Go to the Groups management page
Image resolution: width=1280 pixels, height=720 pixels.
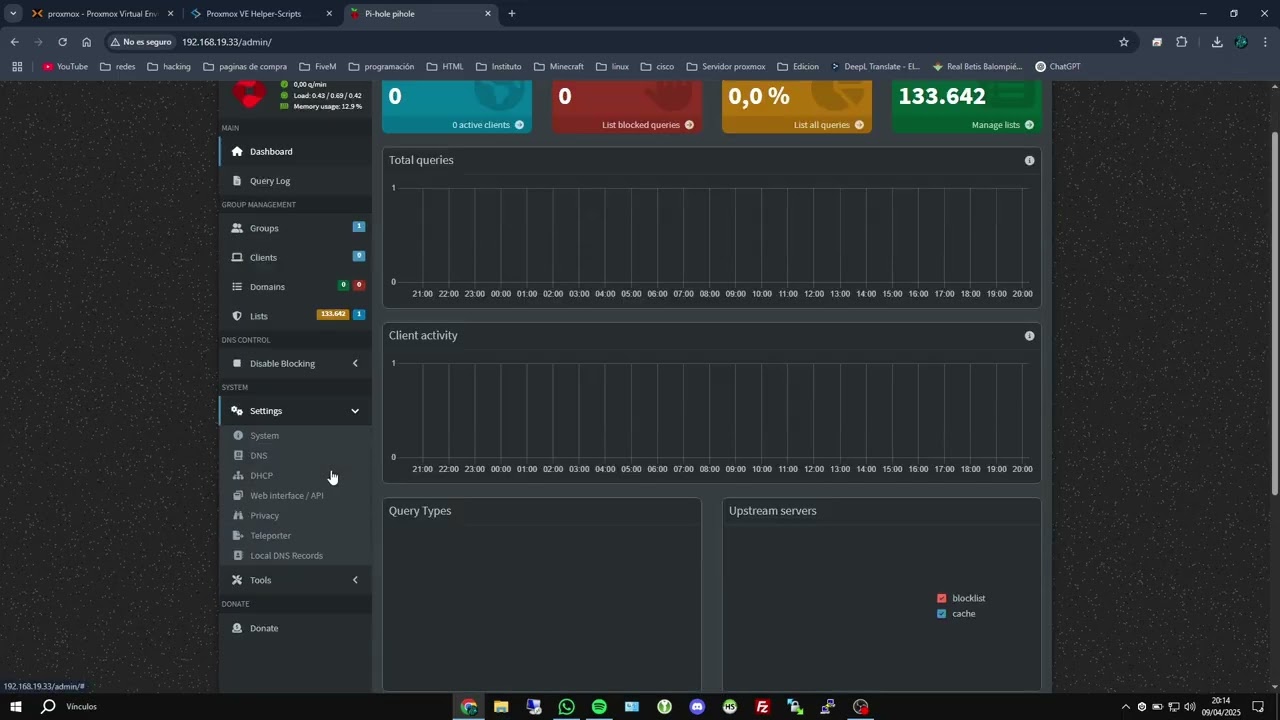tap(295, 228)
